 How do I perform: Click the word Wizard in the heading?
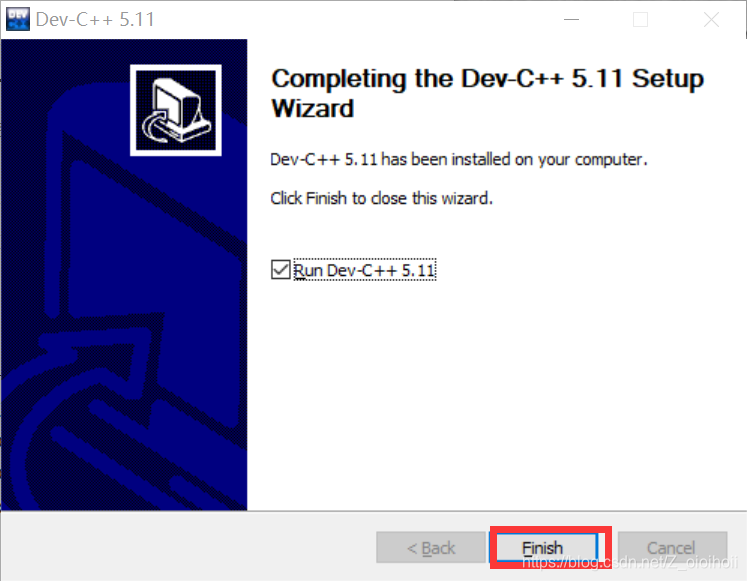[x=313, y=108]
